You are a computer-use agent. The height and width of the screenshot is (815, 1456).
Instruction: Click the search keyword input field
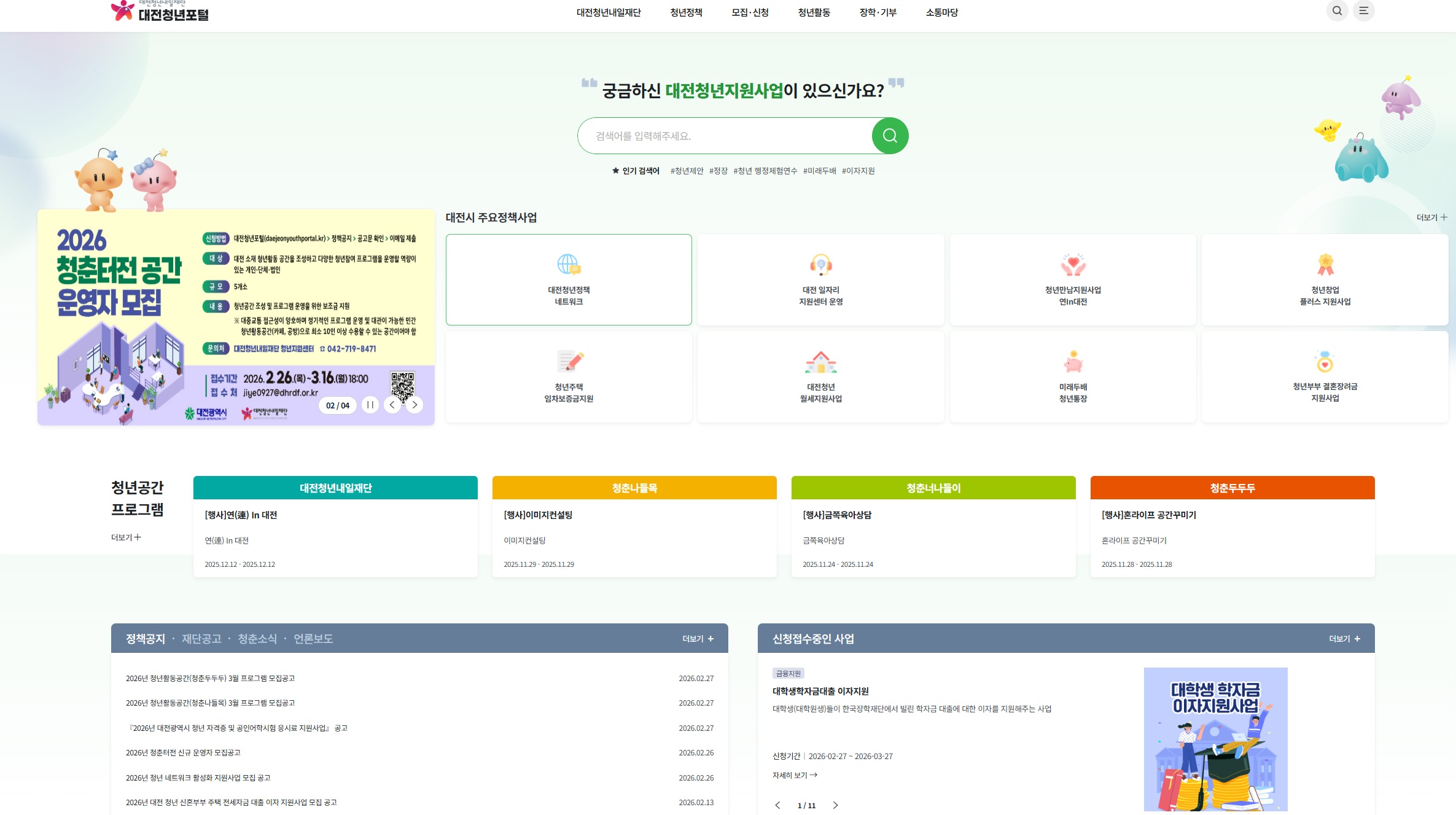click(x=725, y=136)
